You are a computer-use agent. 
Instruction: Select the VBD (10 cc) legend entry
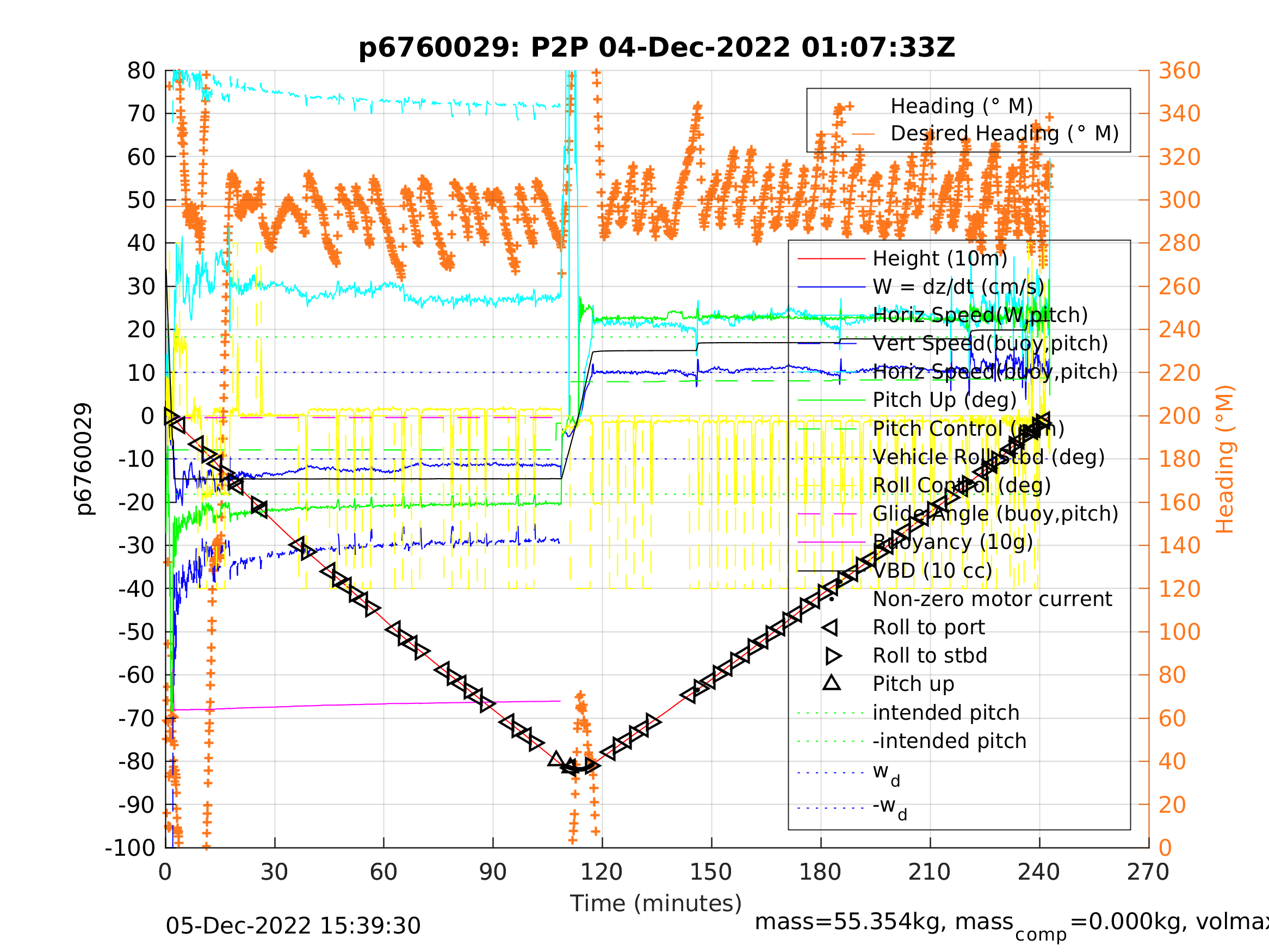tap(932, 571)
